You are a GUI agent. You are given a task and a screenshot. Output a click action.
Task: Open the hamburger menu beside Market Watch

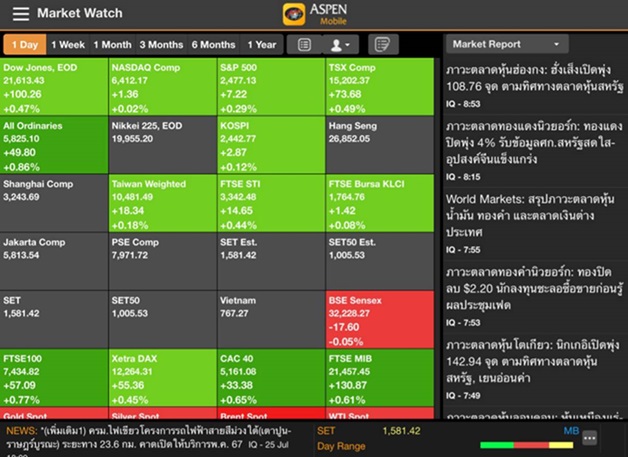point(21,14)
